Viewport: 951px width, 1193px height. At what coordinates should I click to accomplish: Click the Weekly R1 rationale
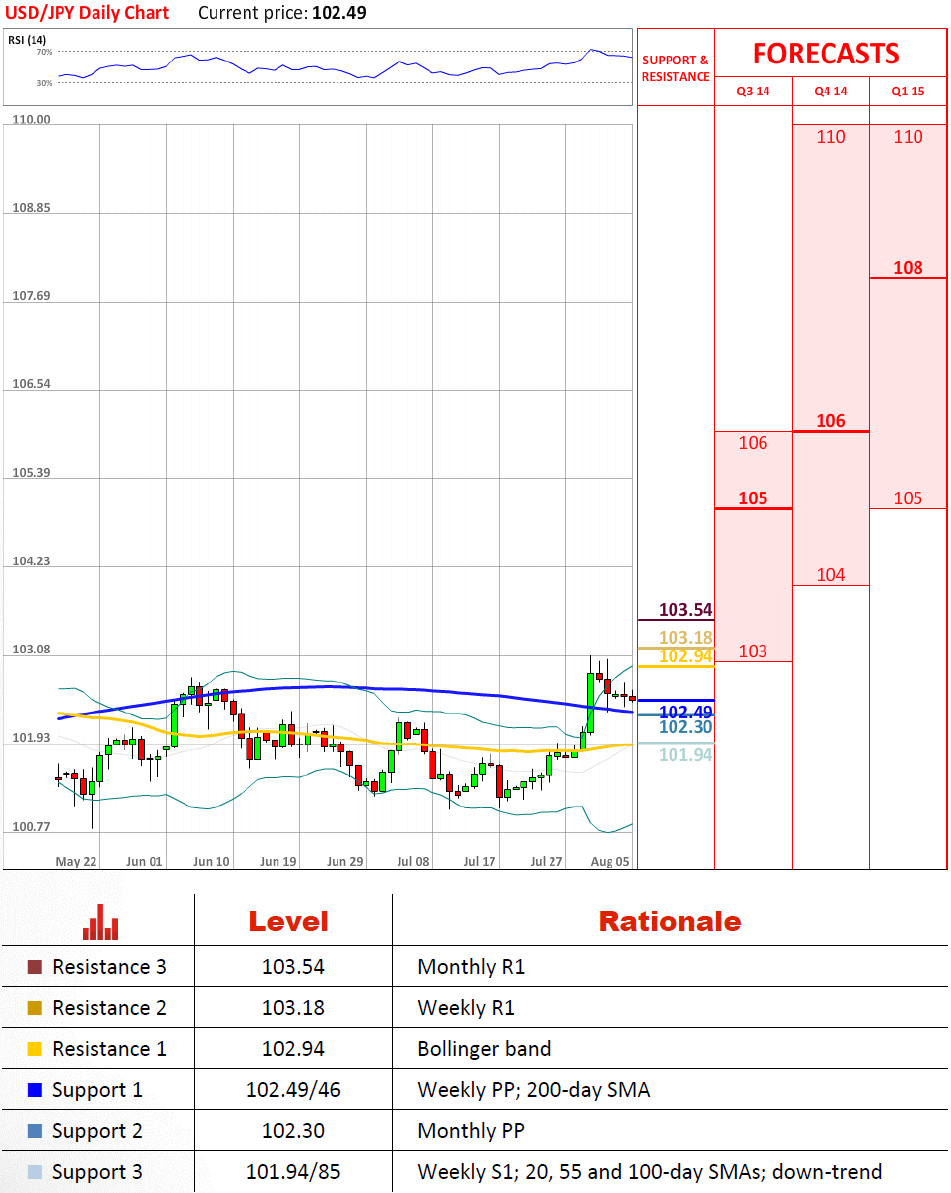[x=466, y=1008]
